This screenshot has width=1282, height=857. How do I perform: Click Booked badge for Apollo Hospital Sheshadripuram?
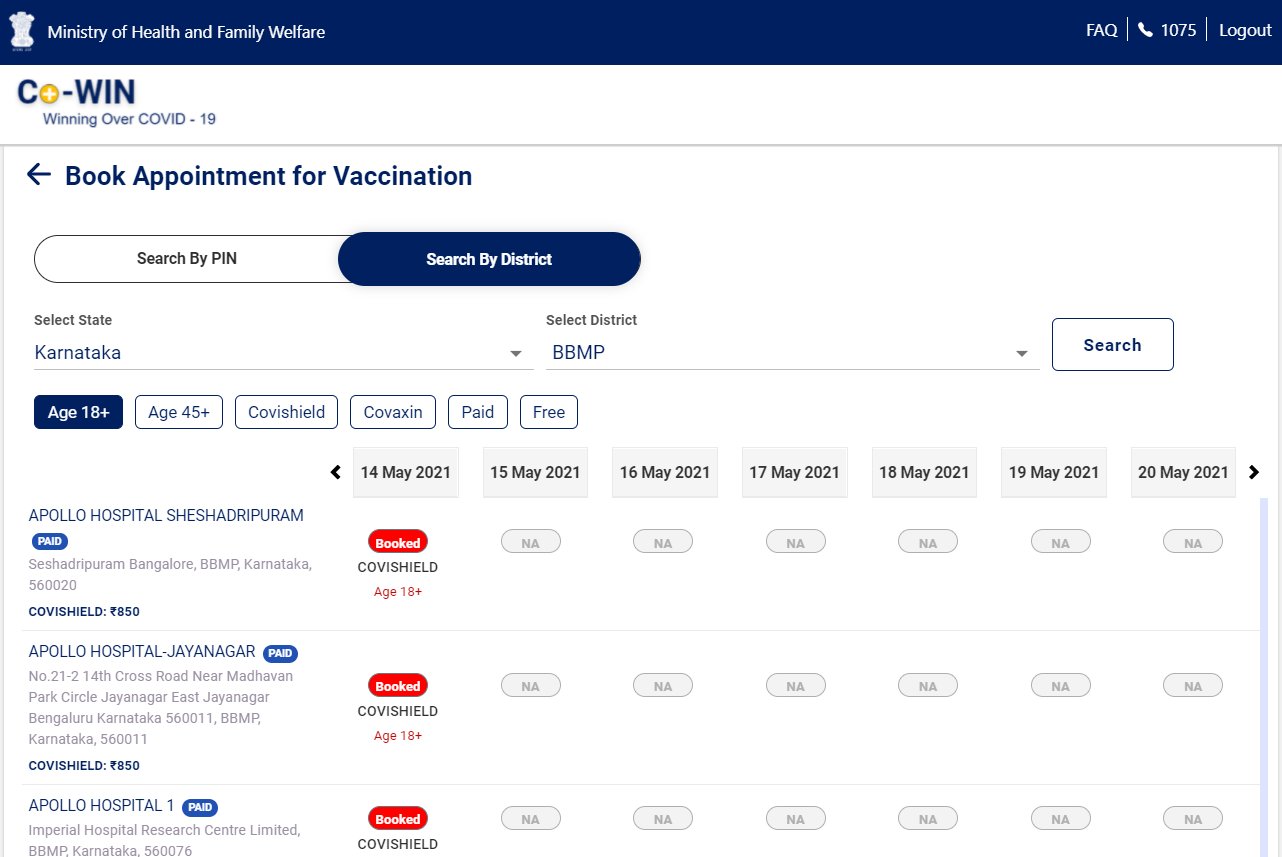coord(398,542)
